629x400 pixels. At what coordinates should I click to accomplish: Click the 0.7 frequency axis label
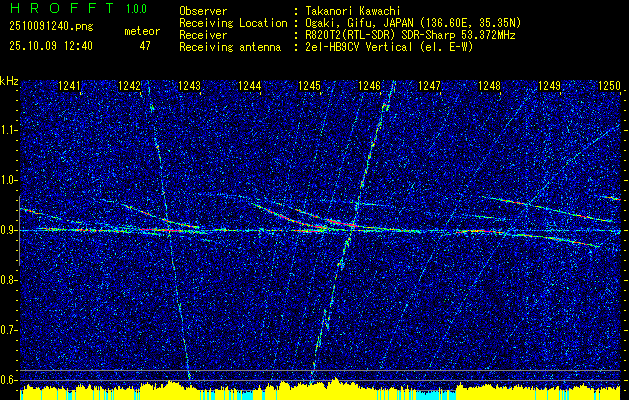point(9,329)
